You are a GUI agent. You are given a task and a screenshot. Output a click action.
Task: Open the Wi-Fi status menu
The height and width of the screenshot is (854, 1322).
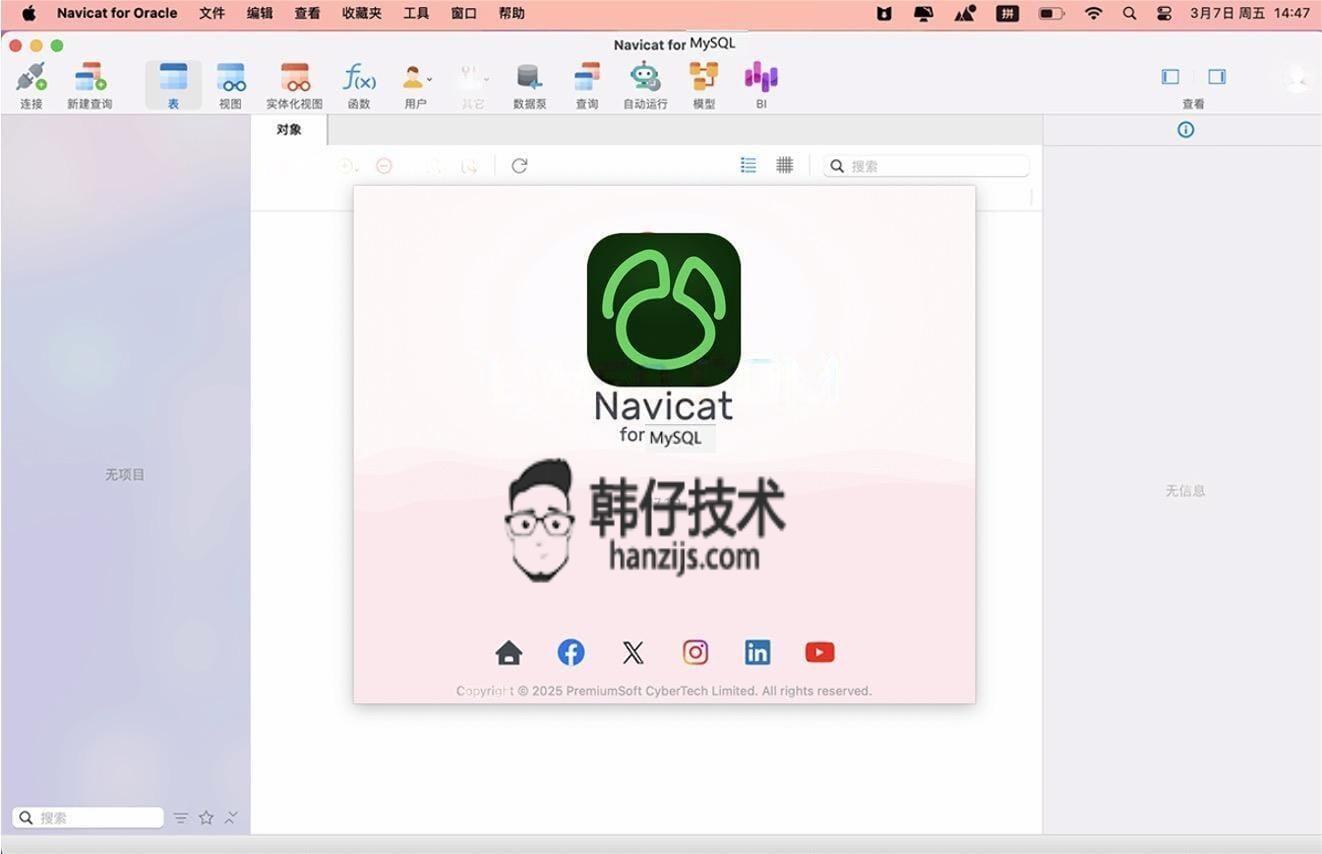pyautogui.click(x=1093, y=14)
